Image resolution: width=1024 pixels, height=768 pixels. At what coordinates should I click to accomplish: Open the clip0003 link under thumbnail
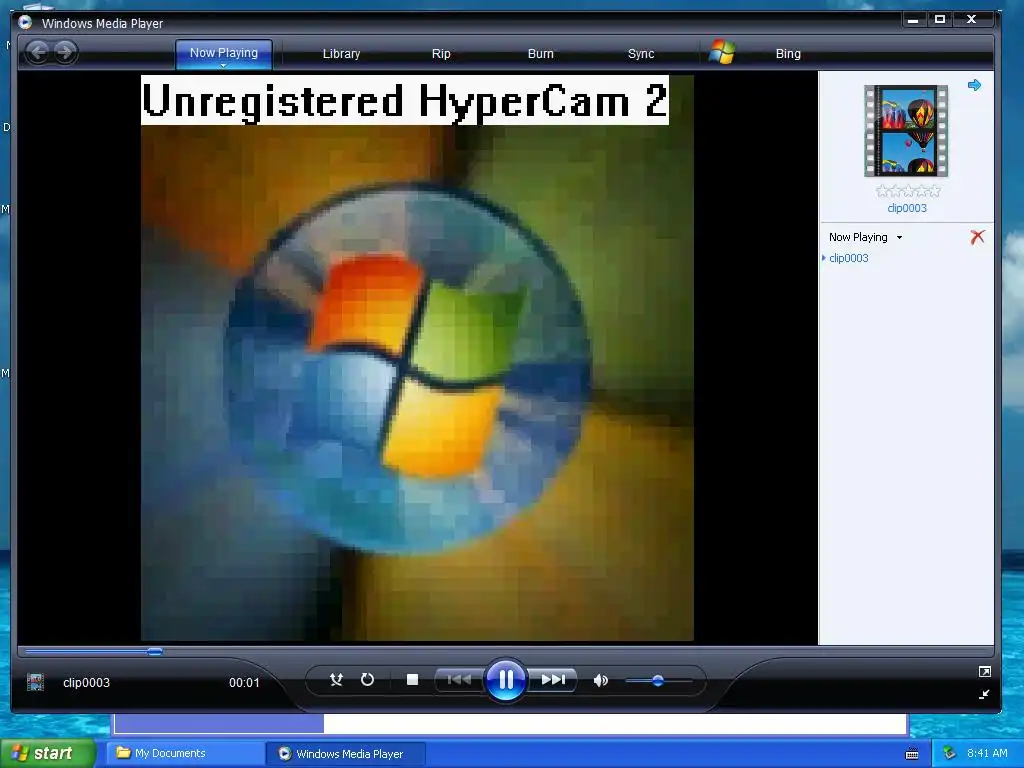[x=907, y=208]
